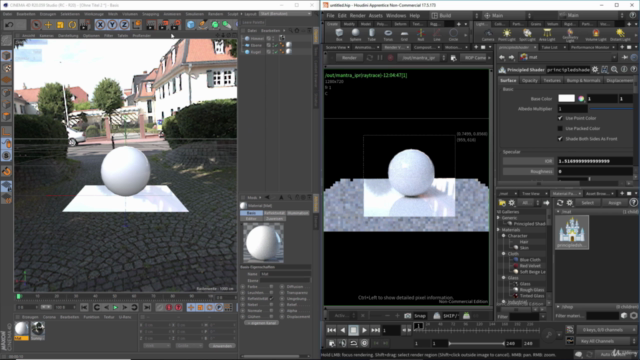This screenshot has width=640, height=360.
Task: Open ROP Camera dropdown in render view
Action: [x=476, y=58]
